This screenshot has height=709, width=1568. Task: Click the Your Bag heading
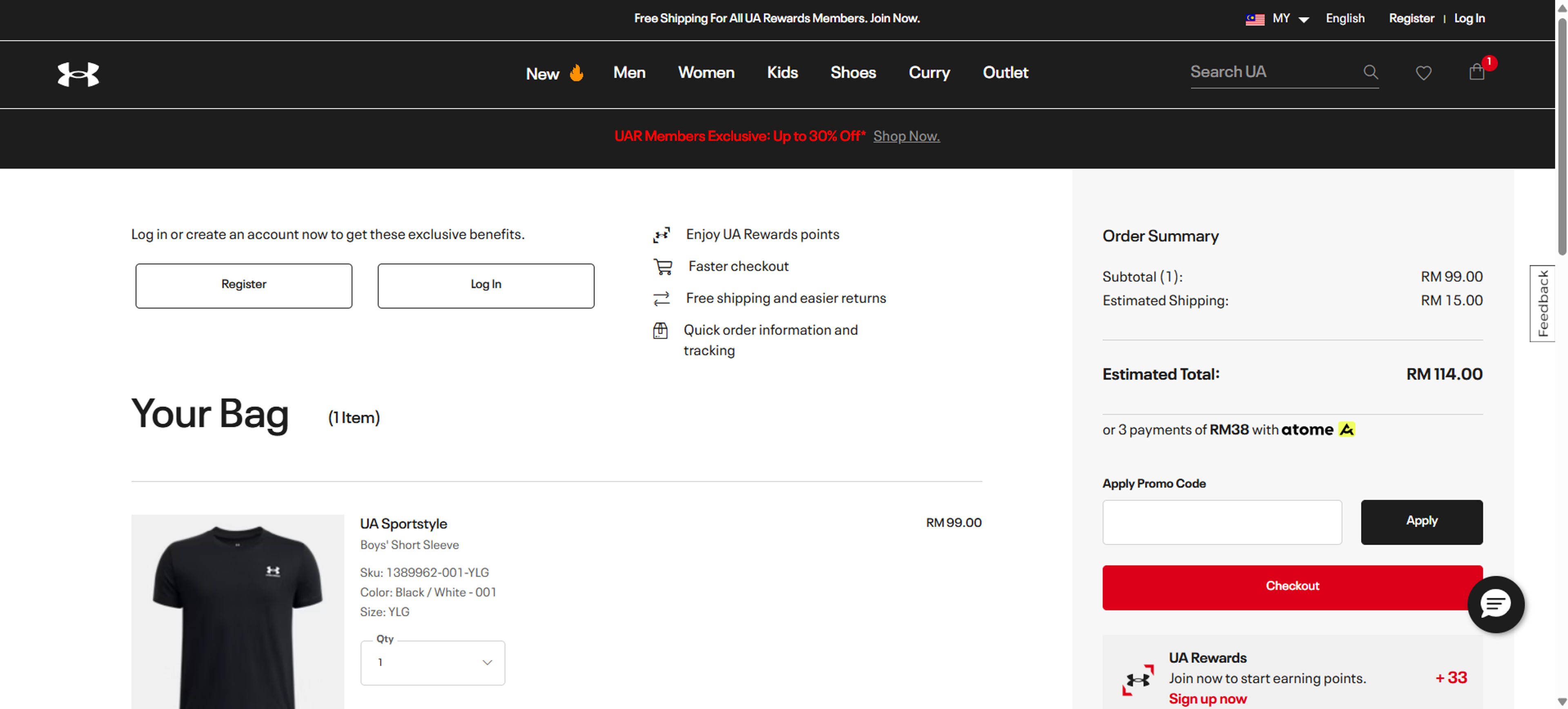pyautogui.click(x=210, y=414)
